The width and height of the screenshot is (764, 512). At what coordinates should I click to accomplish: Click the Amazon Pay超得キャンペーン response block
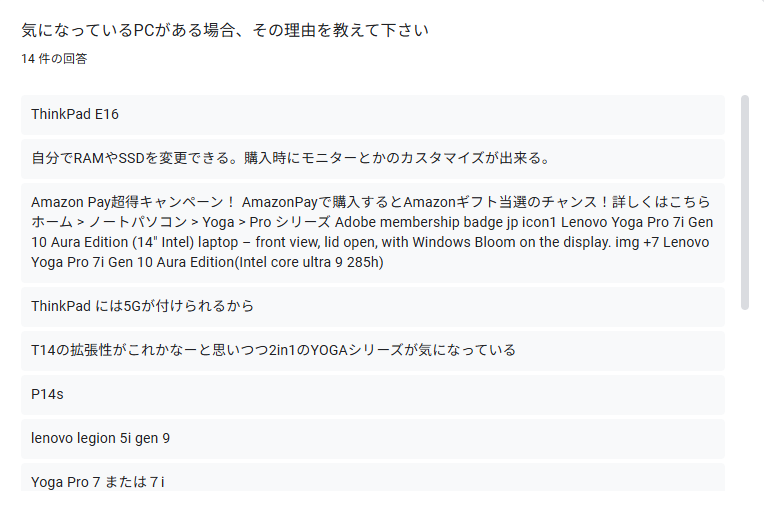tap(373, 232)
